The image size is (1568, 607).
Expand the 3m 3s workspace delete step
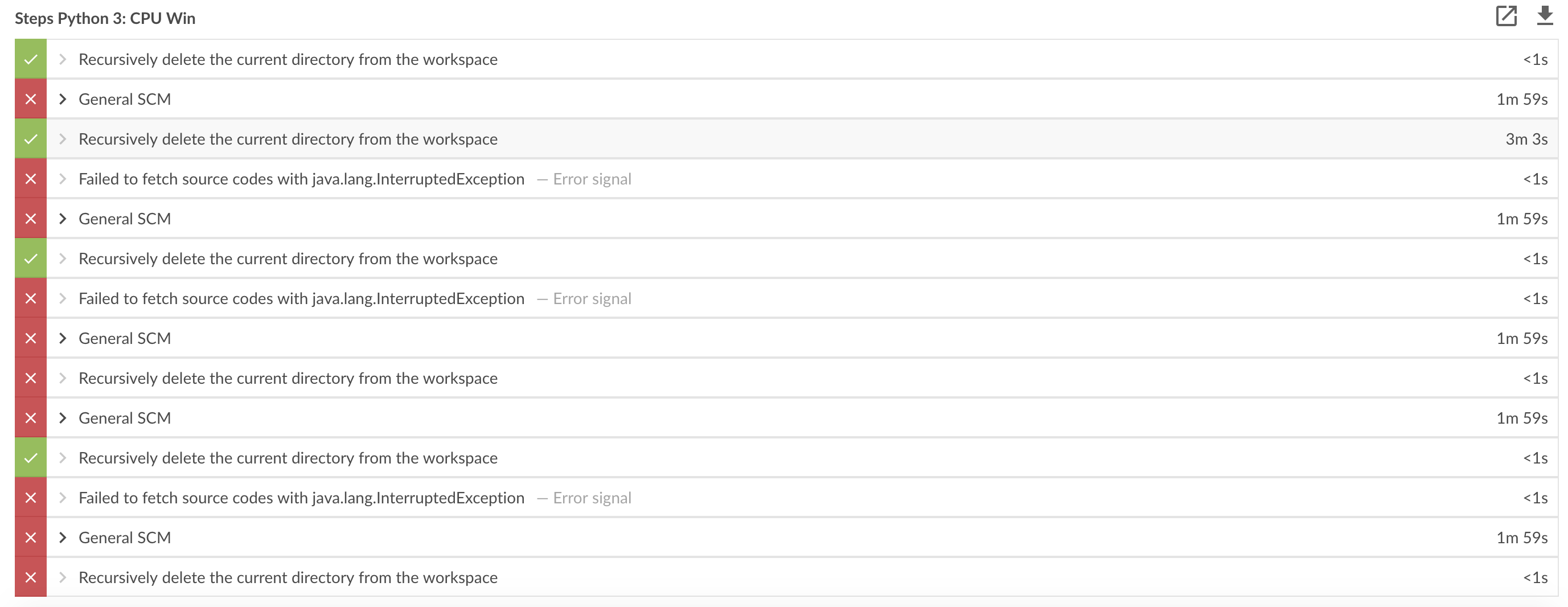click(x=63, y=138)
